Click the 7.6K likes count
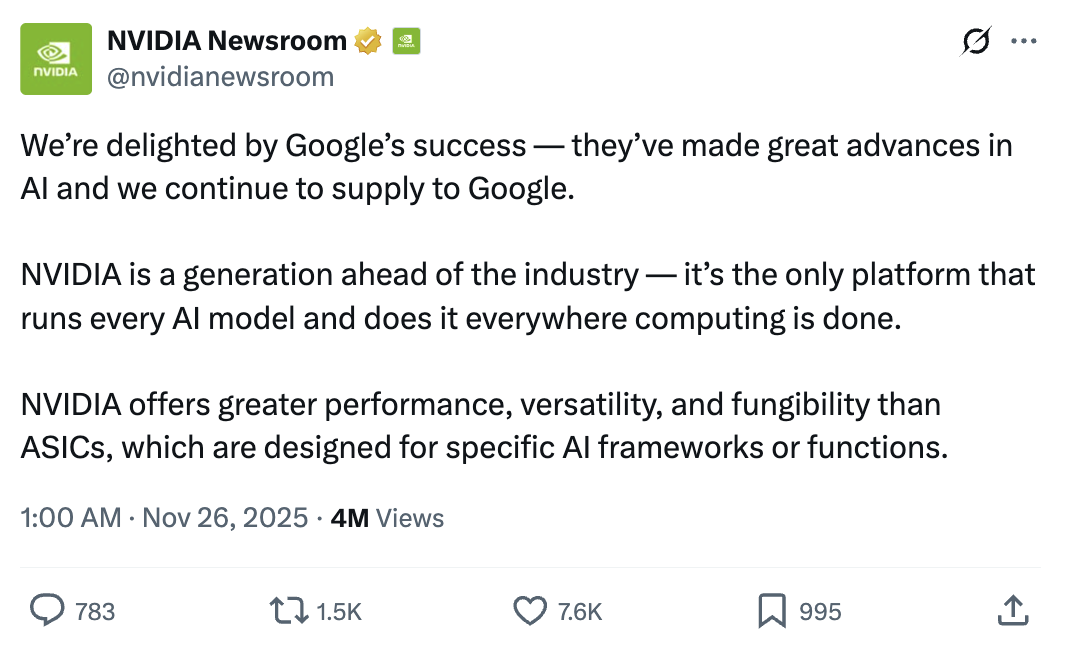The image size is (1066, 646). click(580, 611)
